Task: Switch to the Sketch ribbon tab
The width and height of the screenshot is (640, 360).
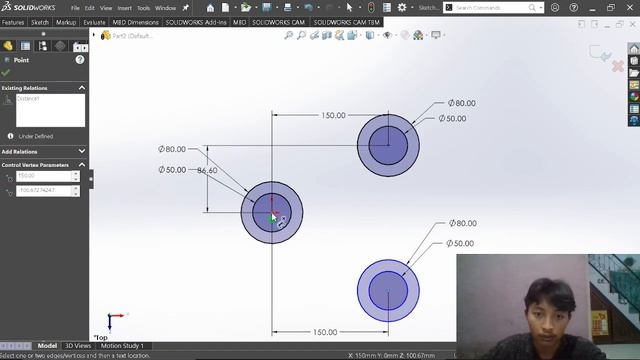Action: click(x=40, y=22)
